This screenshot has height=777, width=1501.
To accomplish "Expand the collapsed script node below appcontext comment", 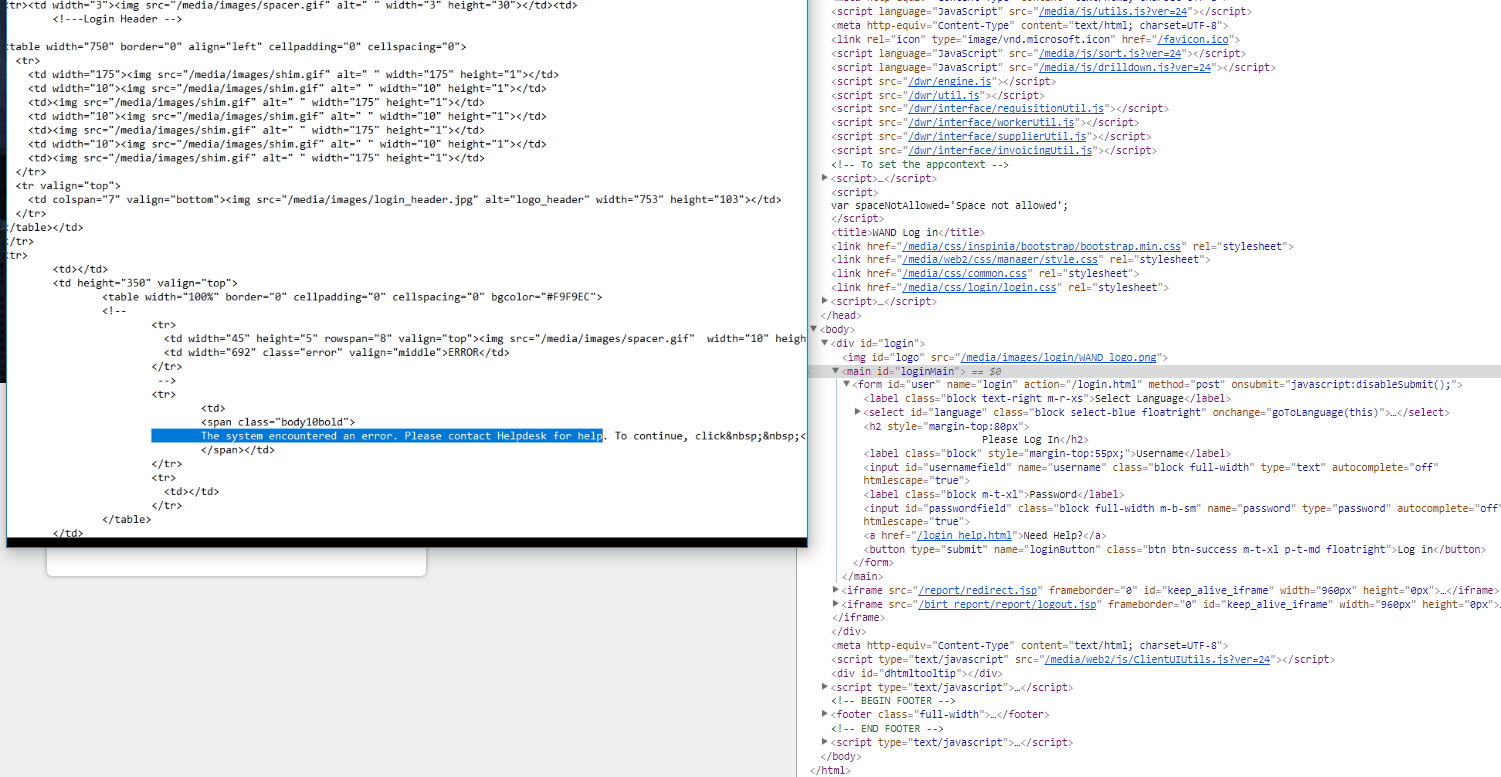I will pyautogui.click(x=825, y=178).
